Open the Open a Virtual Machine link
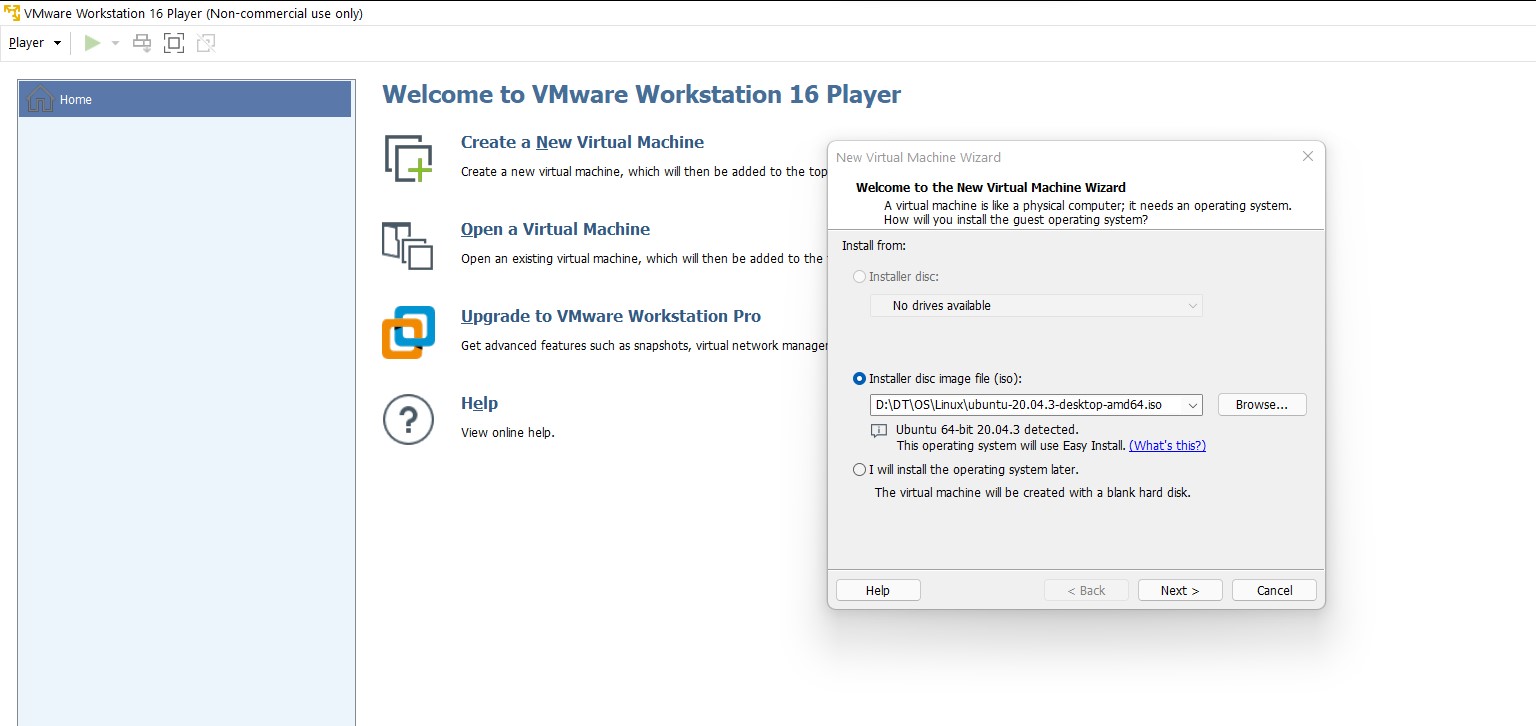Image resolution: width=1536 pixels, height=726 pixels. pyautogui.click(x=555, y=229)
